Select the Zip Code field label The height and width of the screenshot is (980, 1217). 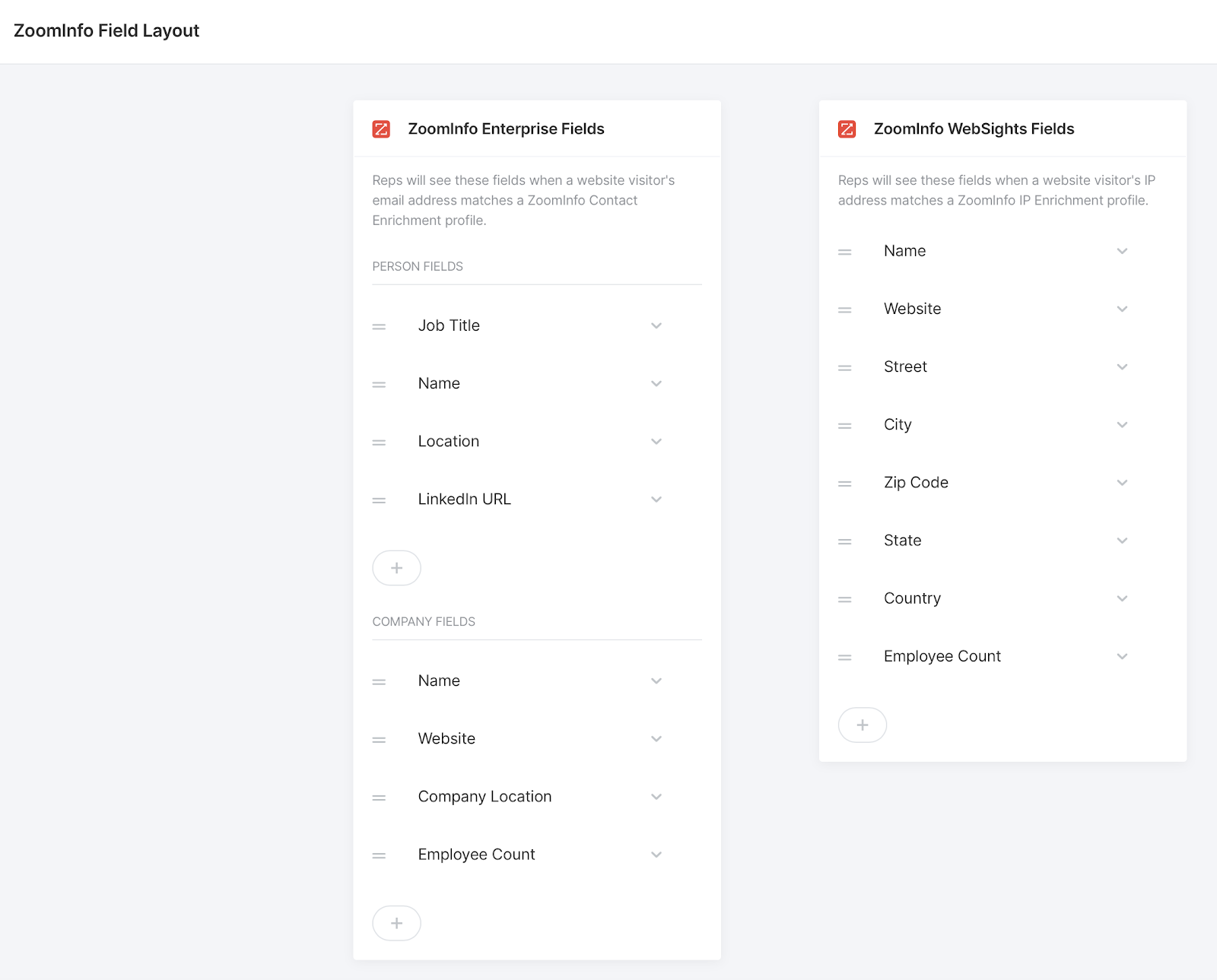(916, 483)
